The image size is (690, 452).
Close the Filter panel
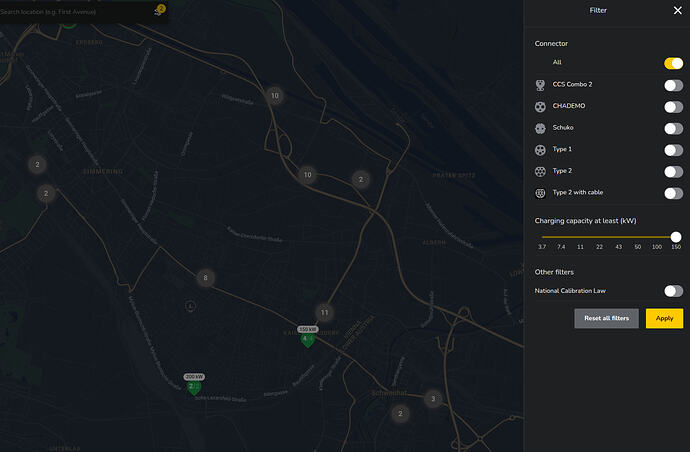coord(678,10)
